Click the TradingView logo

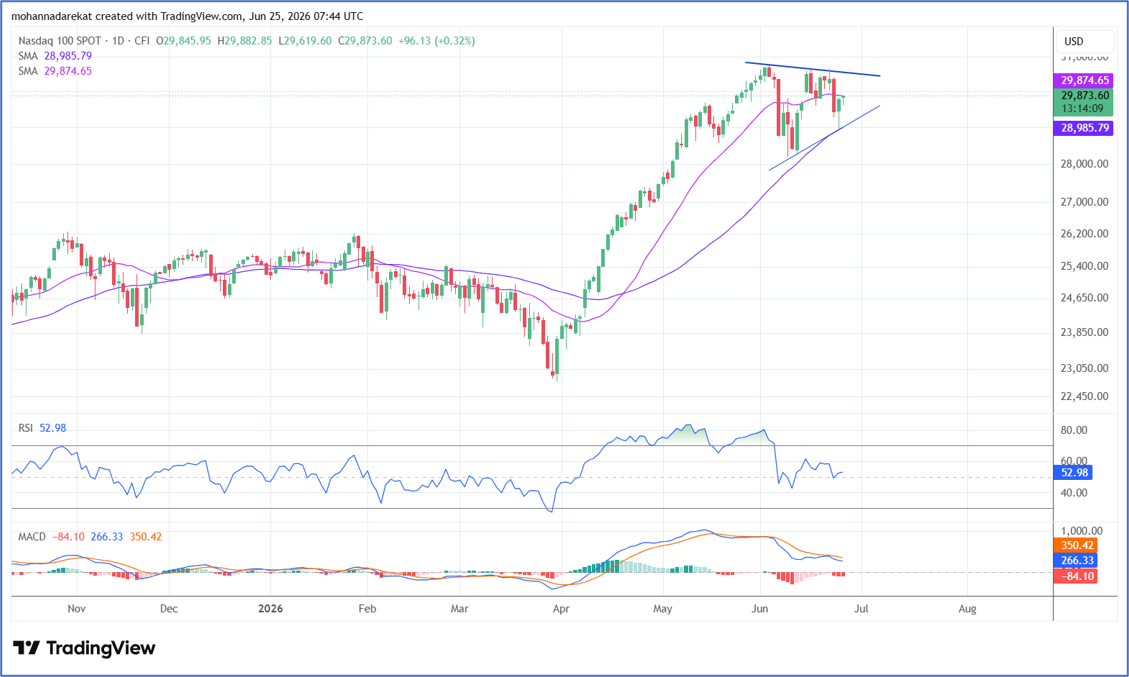(x=84, y=648)
